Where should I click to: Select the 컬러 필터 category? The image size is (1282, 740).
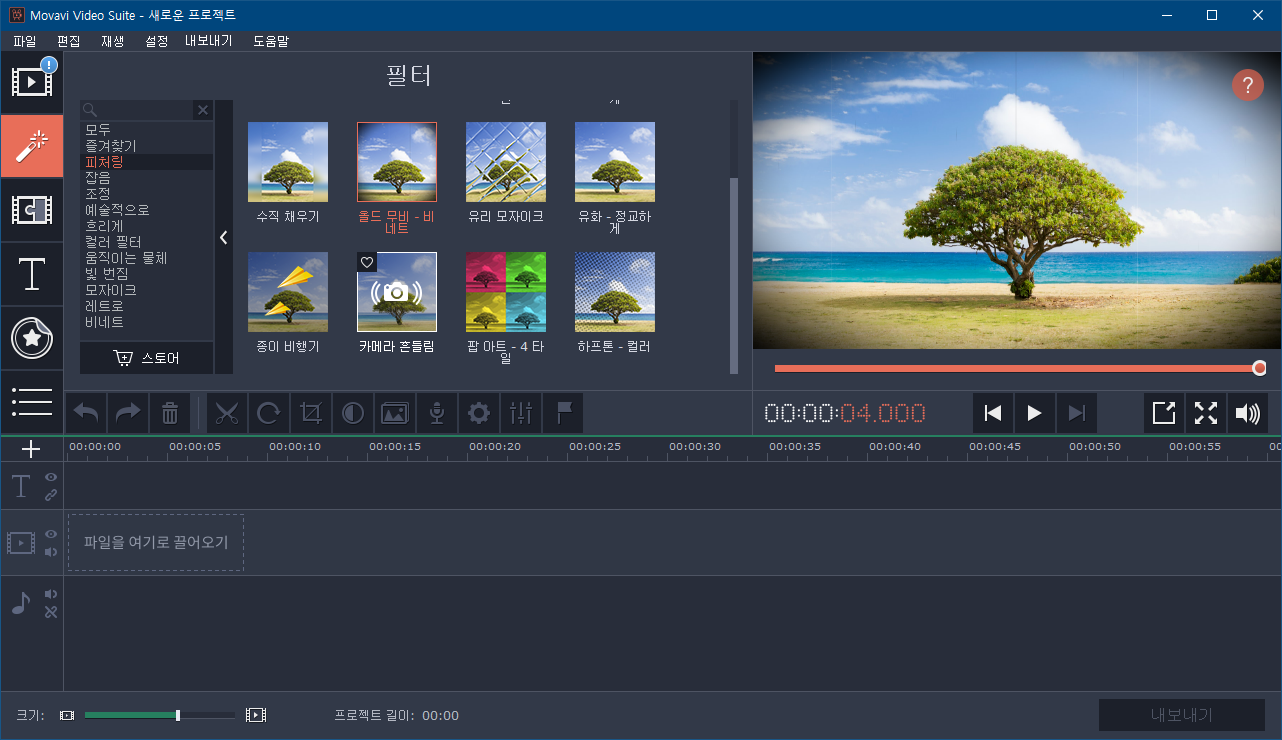pyautogui.click(x=146, y=242)
